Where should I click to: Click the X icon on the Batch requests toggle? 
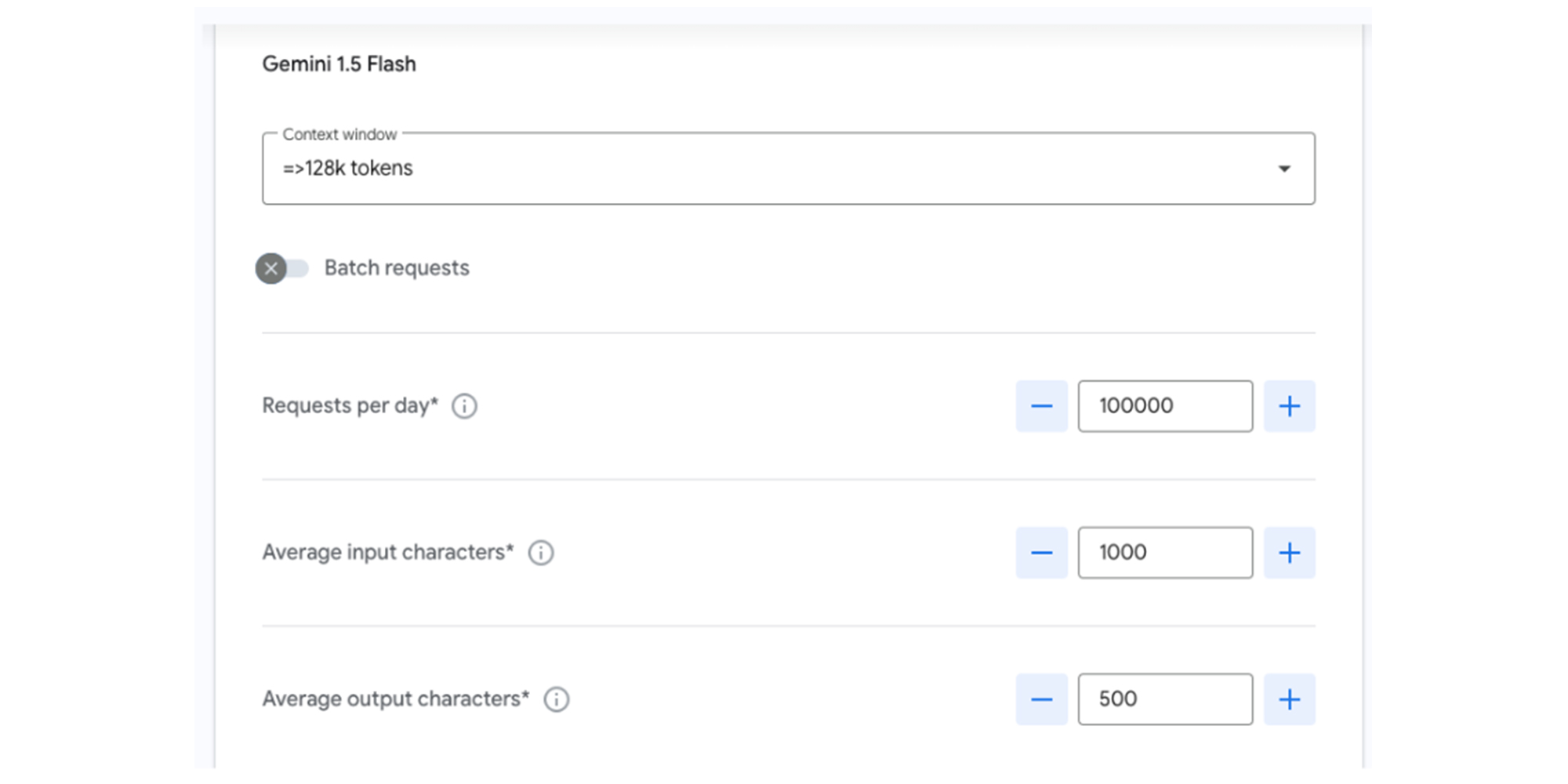[272, 268]
